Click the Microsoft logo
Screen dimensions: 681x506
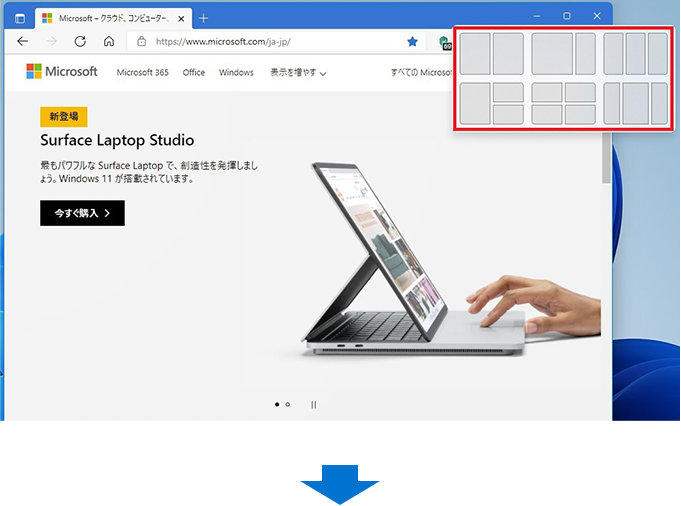point(62,71)
